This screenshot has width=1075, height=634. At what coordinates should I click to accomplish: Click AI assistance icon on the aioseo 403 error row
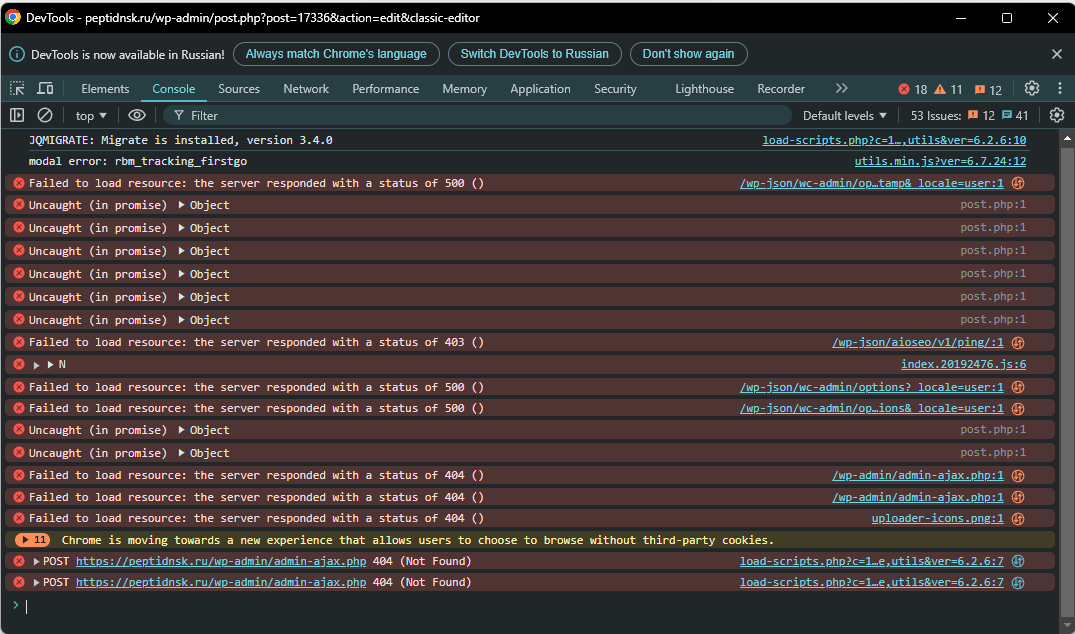pos(1018,342)
